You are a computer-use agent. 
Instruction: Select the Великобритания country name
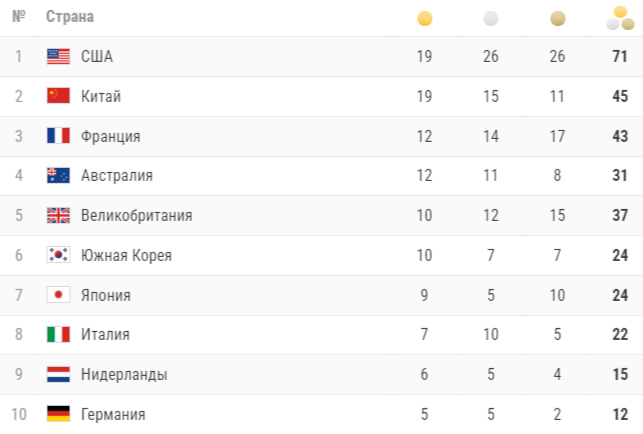click(137, 215)
